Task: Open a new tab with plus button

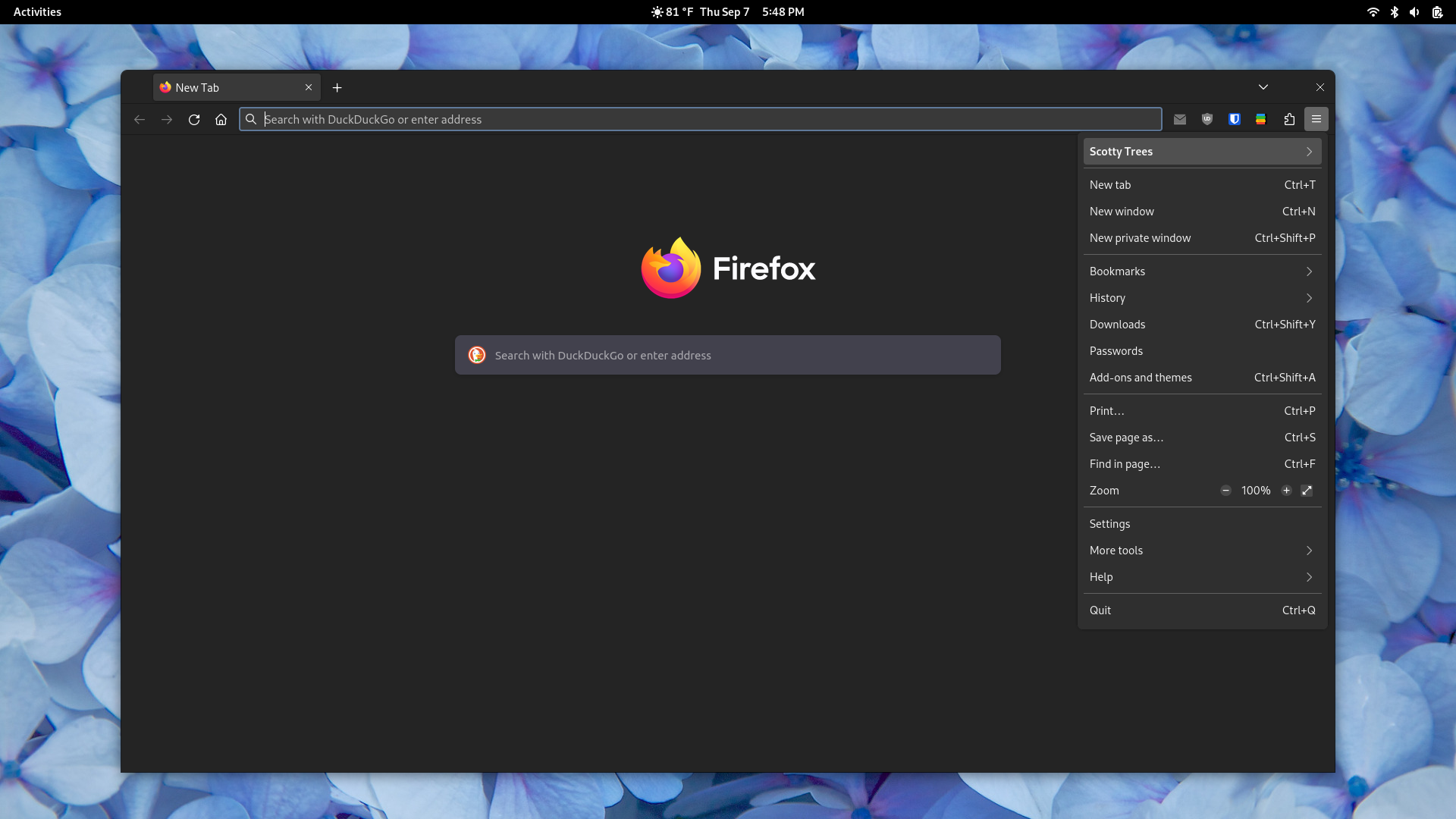Action: coord(337,88)
